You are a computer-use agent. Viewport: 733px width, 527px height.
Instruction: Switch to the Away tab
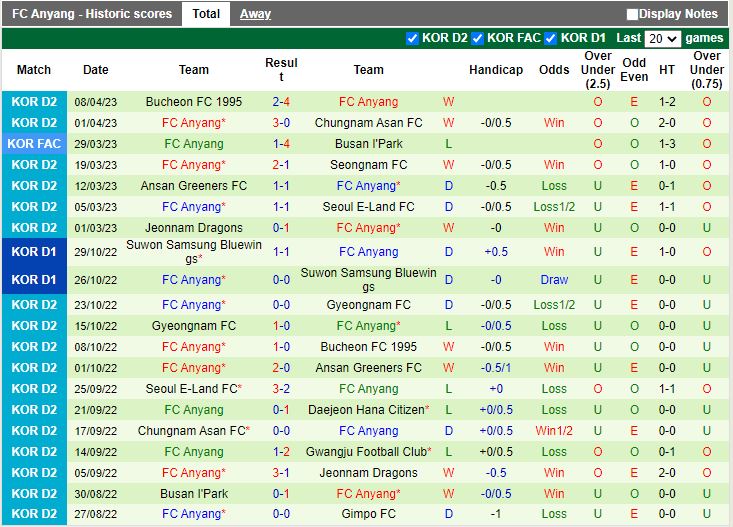click(x=255, y=14)
